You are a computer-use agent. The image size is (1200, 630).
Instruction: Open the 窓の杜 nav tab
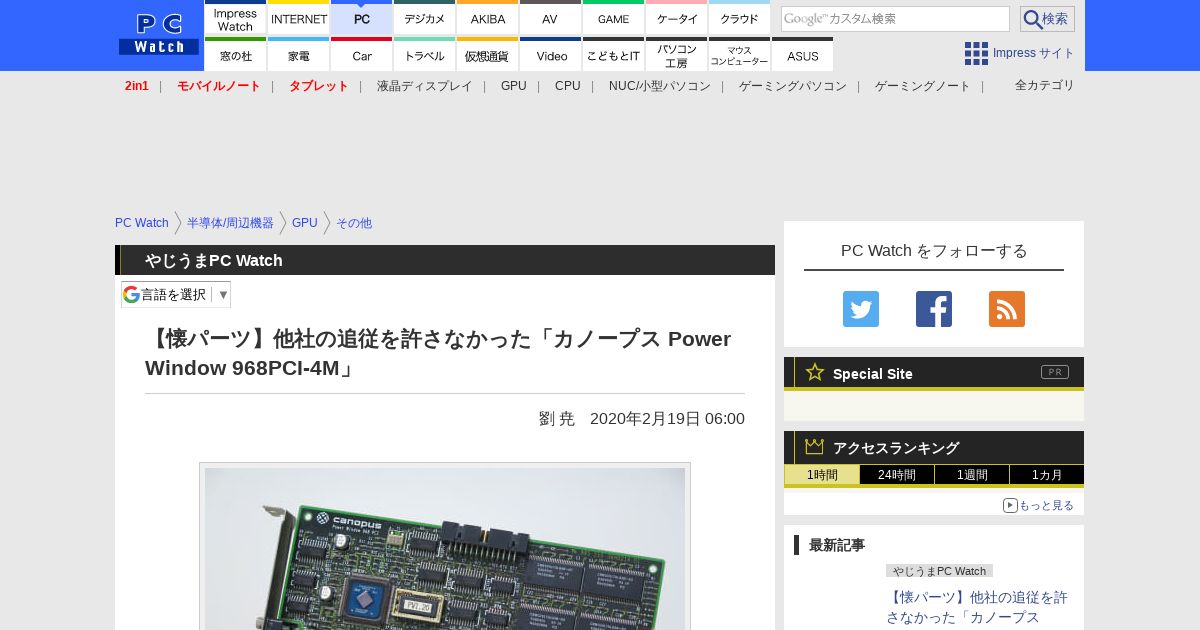click(236, 55)
